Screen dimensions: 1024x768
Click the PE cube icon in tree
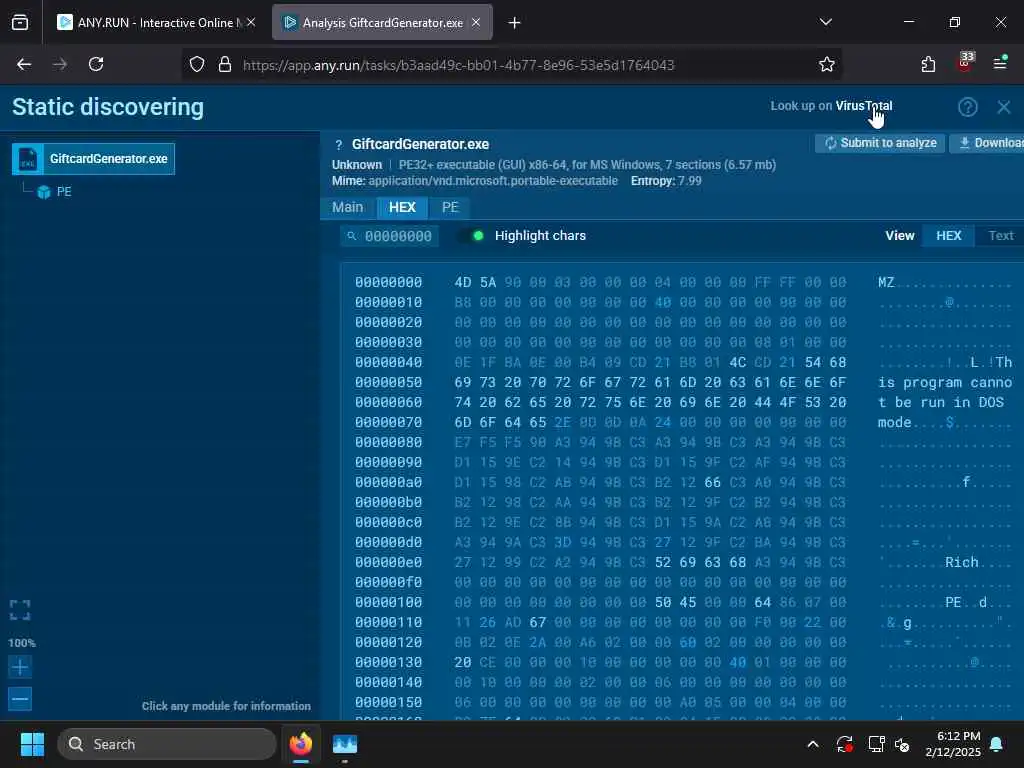44,192
